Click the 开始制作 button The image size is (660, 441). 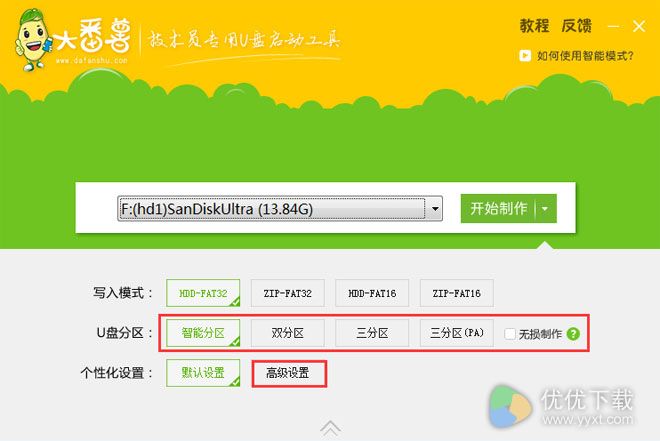tap(498, 208)
